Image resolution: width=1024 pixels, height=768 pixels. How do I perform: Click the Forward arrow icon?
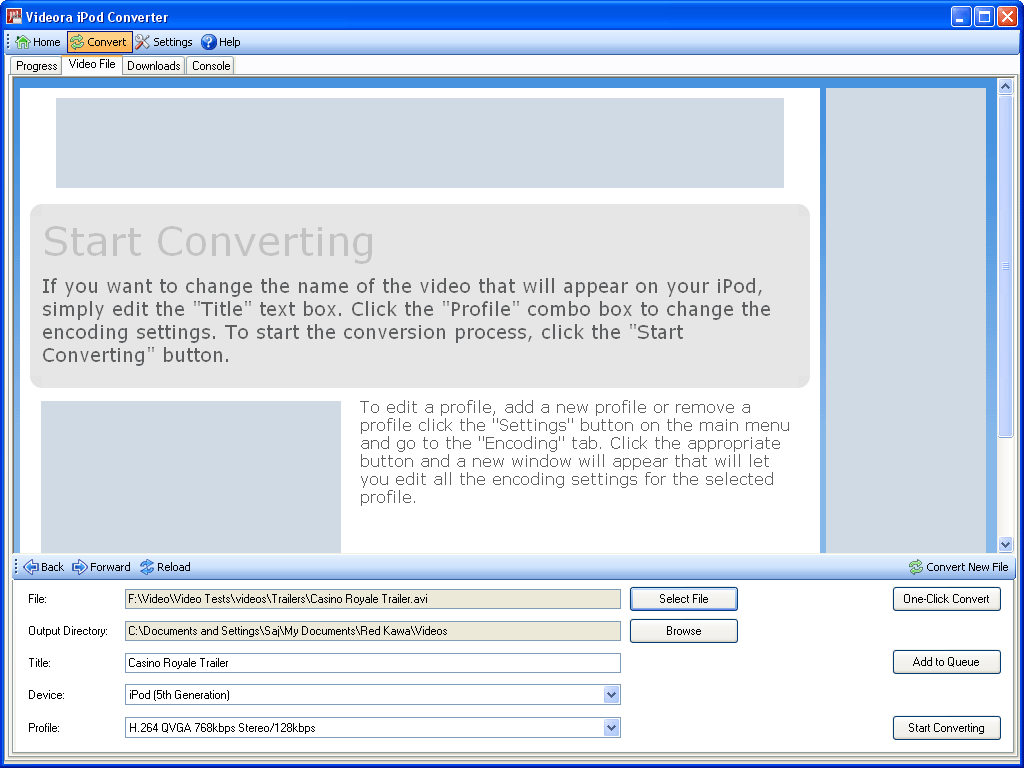pos(80,567)
